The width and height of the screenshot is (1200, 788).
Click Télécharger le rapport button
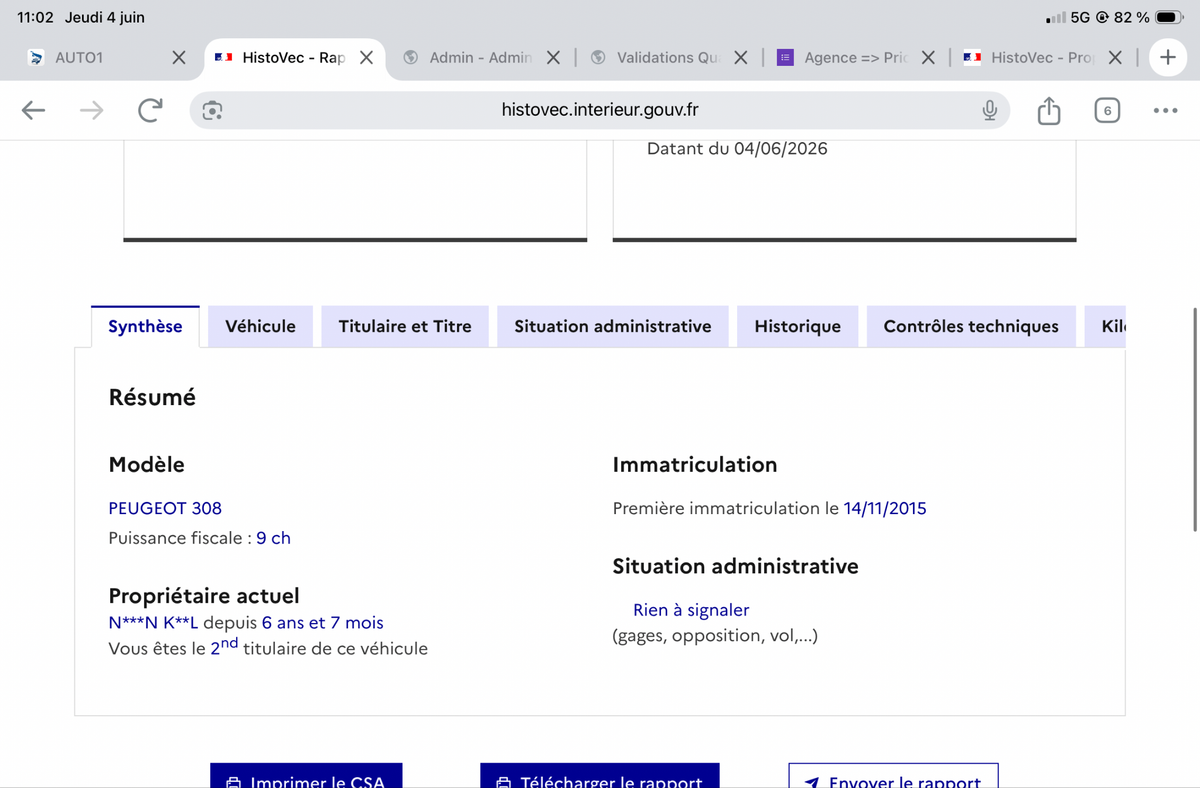point(600,776)
